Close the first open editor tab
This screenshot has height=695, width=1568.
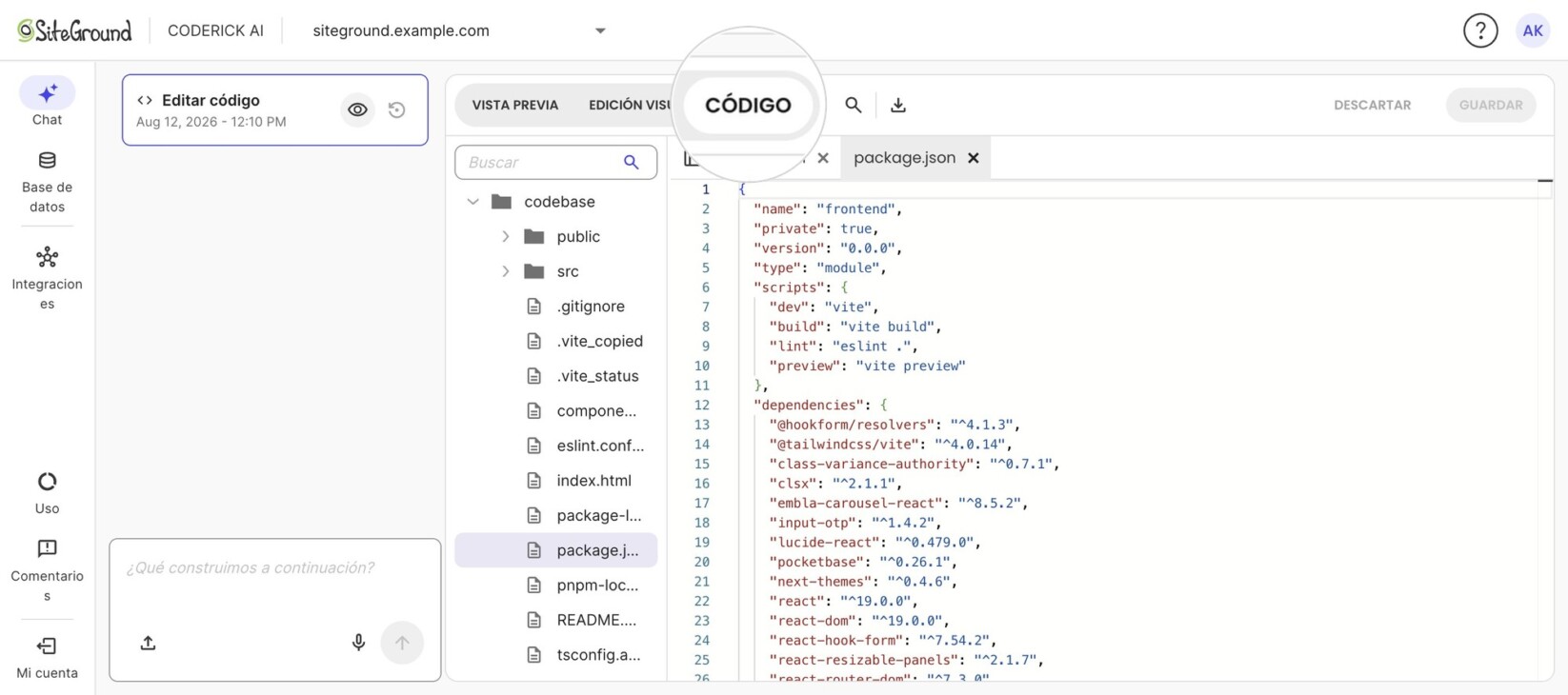[823, 158]
